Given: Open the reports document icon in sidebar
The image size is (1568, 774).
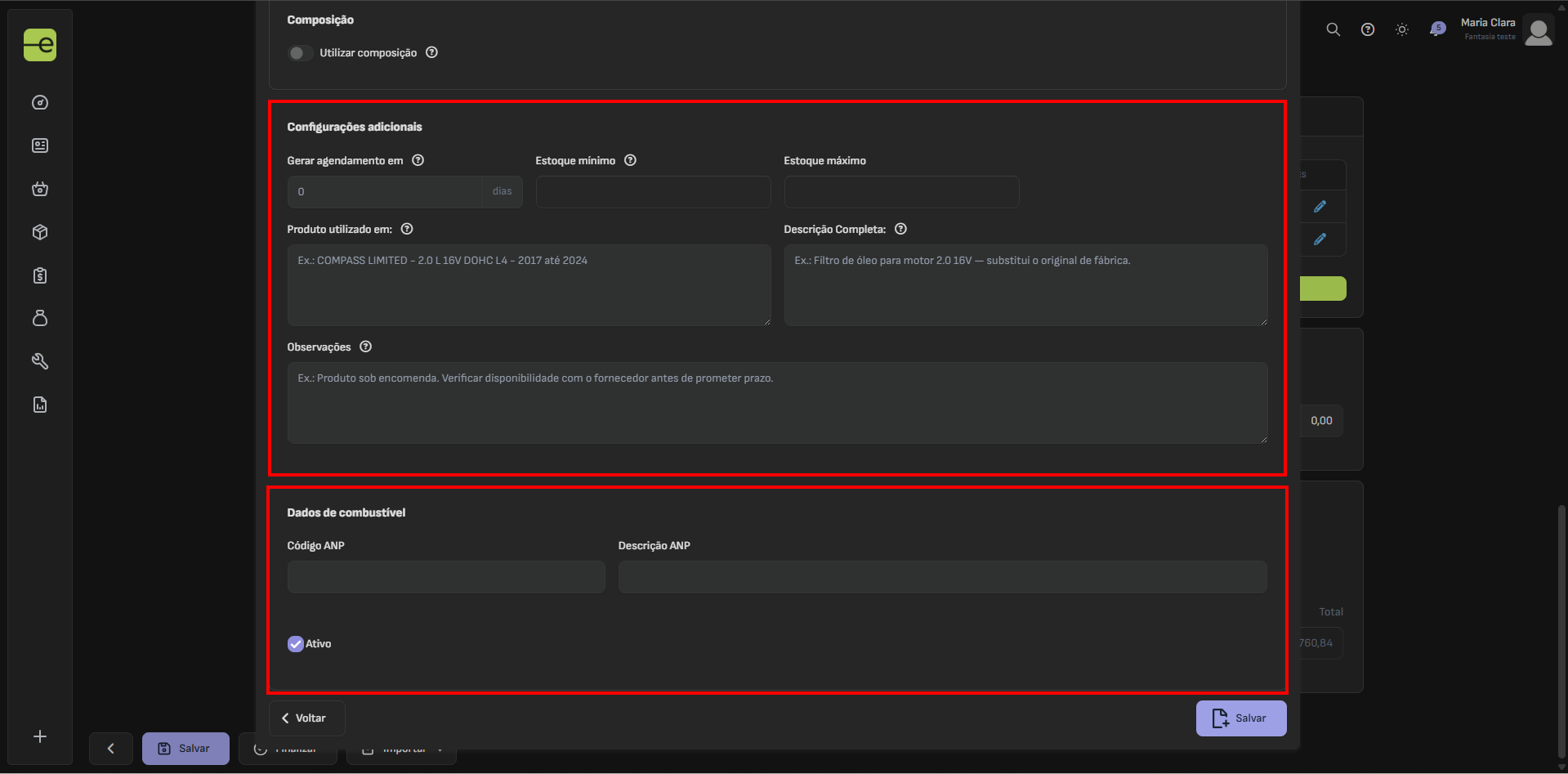Looking at the screenshot, I should pos(40,405).
